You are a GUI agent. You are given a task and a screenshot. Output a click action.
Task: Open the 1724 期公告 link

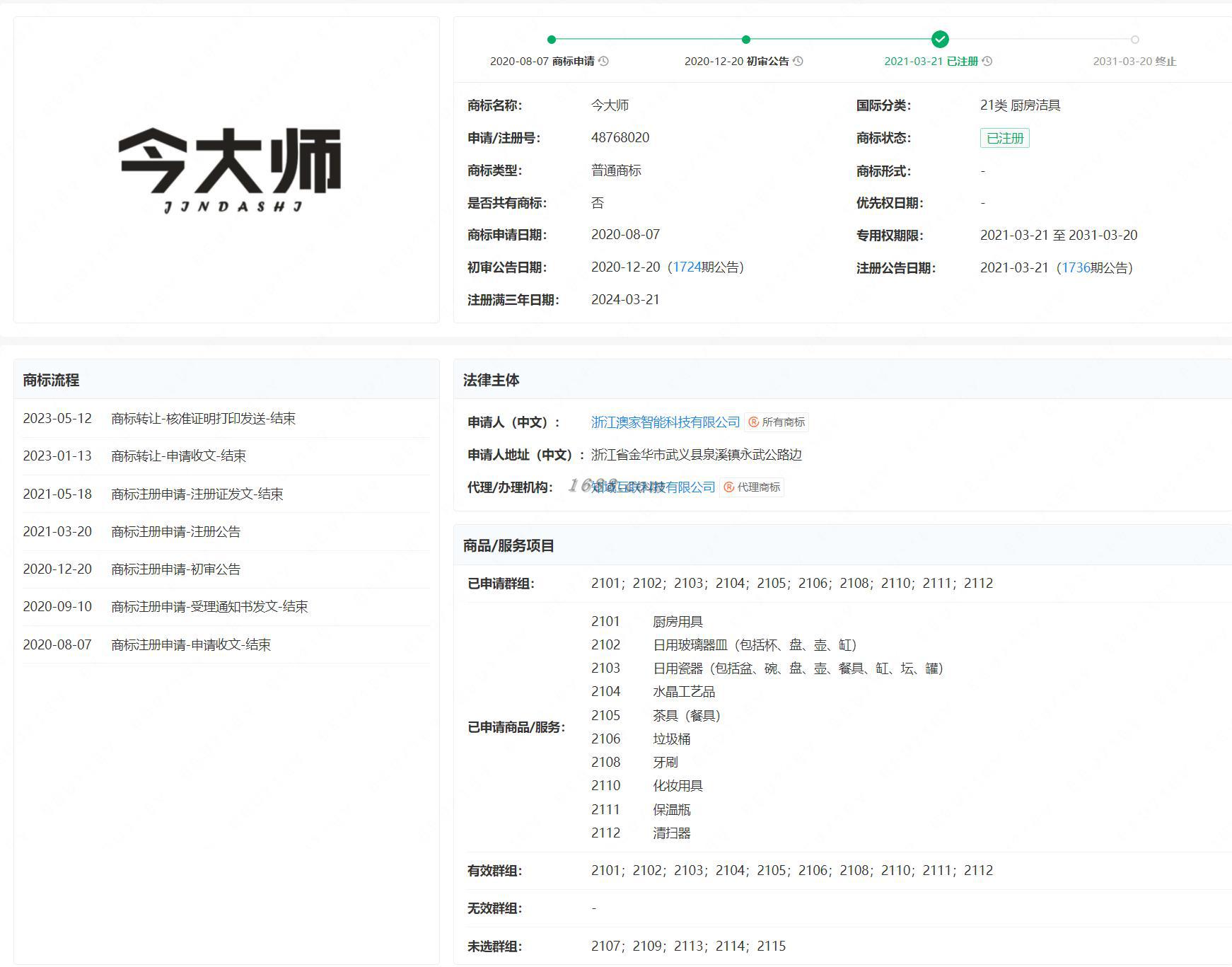pyautogui.click(x=686, y=267)
